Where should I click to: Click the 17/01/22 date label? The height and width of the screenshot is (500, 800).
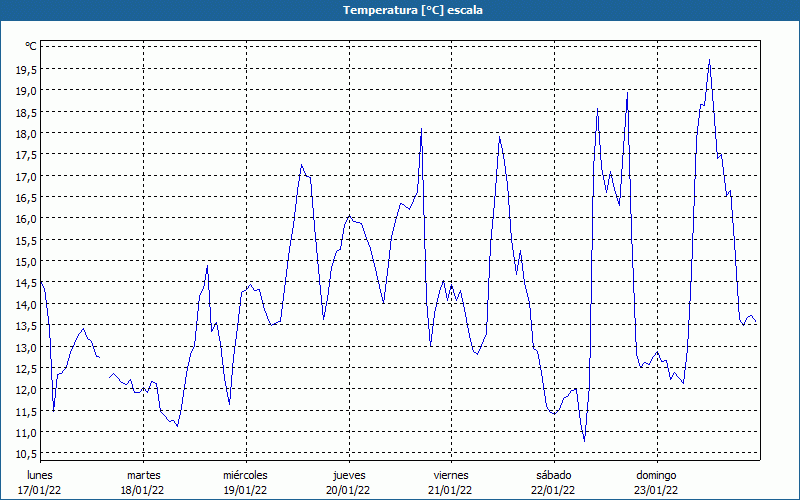click(x=39, y=490)
